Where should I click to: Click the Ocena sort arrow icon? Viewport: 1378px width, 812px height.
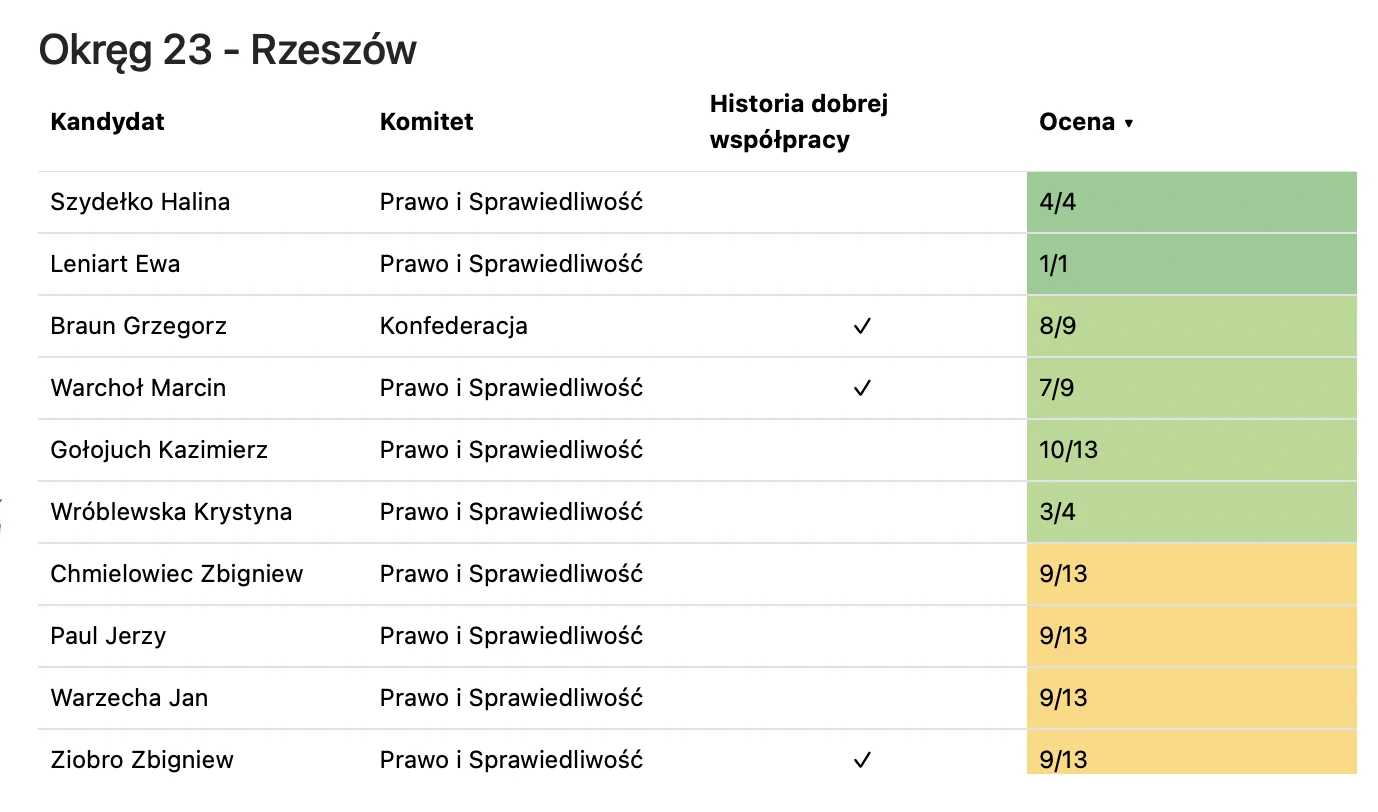point(1129,123)
